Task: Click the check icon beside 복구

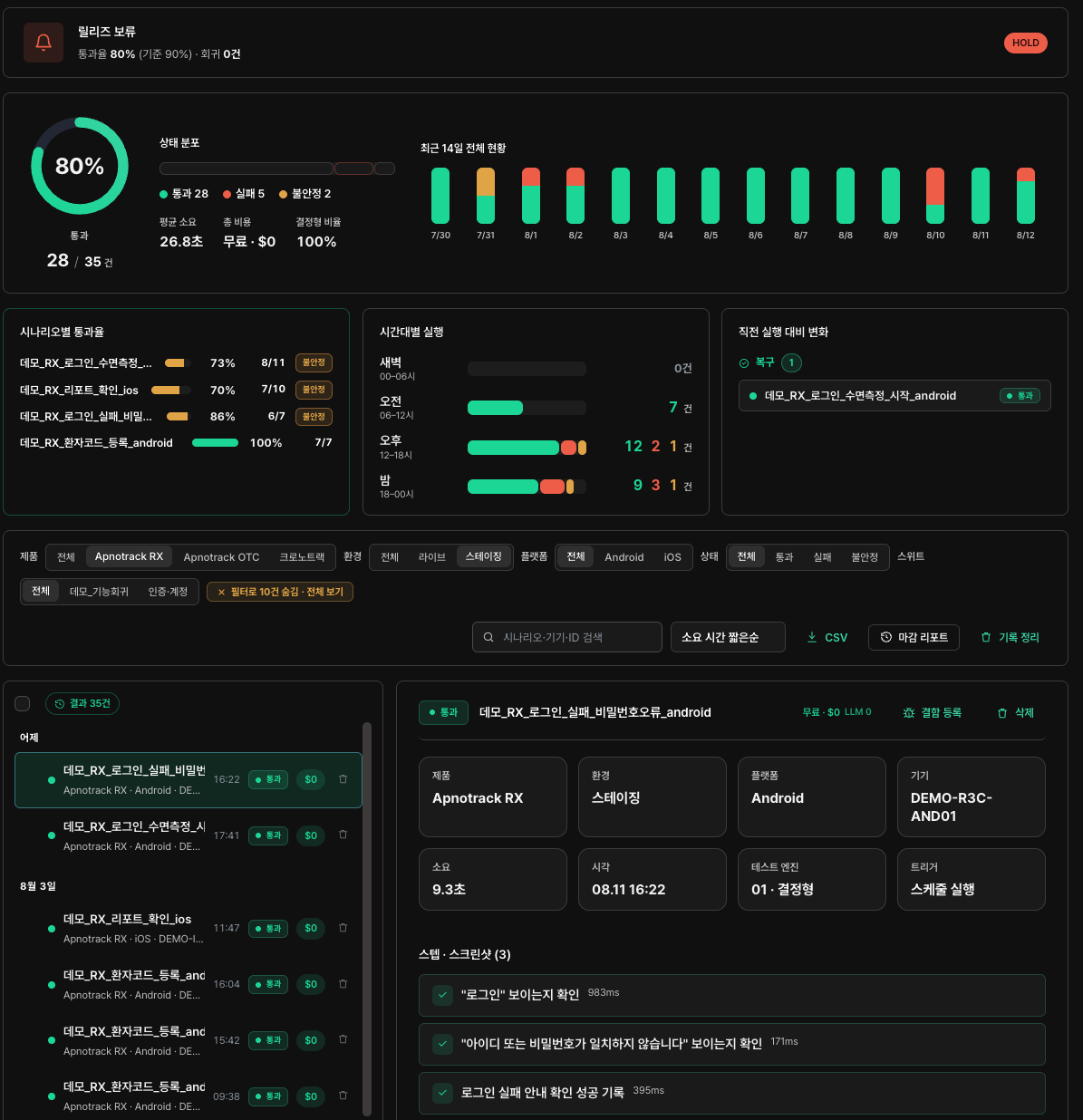Action: pyautogui.click(x=744, y=362)
